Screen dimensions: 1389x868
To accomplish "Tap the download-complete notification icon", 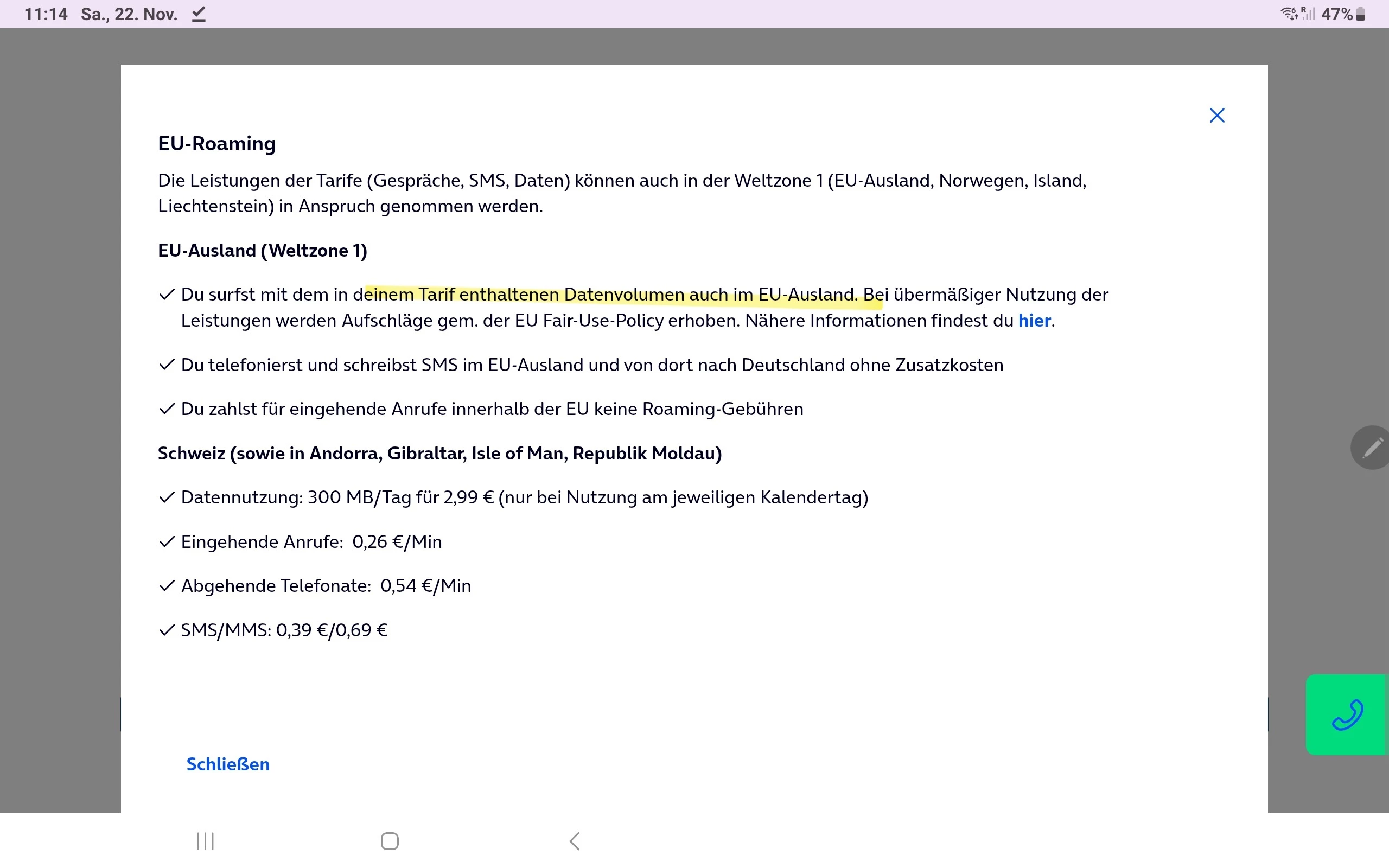I will tap(199, 14).
